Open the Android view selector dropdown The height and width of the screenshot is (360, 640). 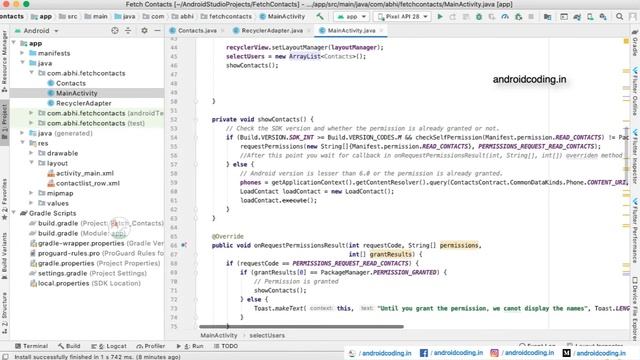pyautogui.click(x=37, y=31)
